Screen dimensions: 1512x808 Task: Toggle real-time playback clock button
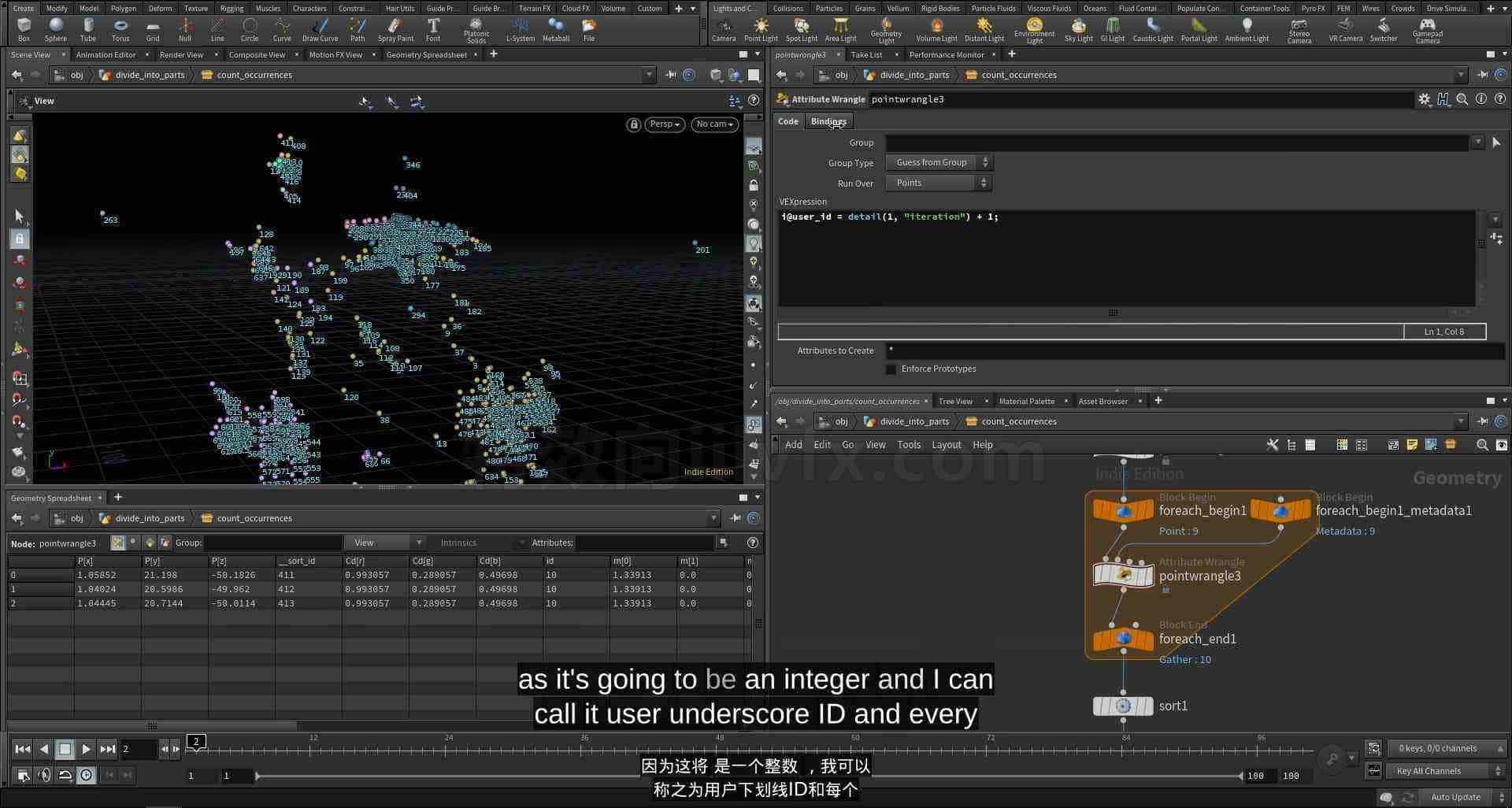point(87,775)
